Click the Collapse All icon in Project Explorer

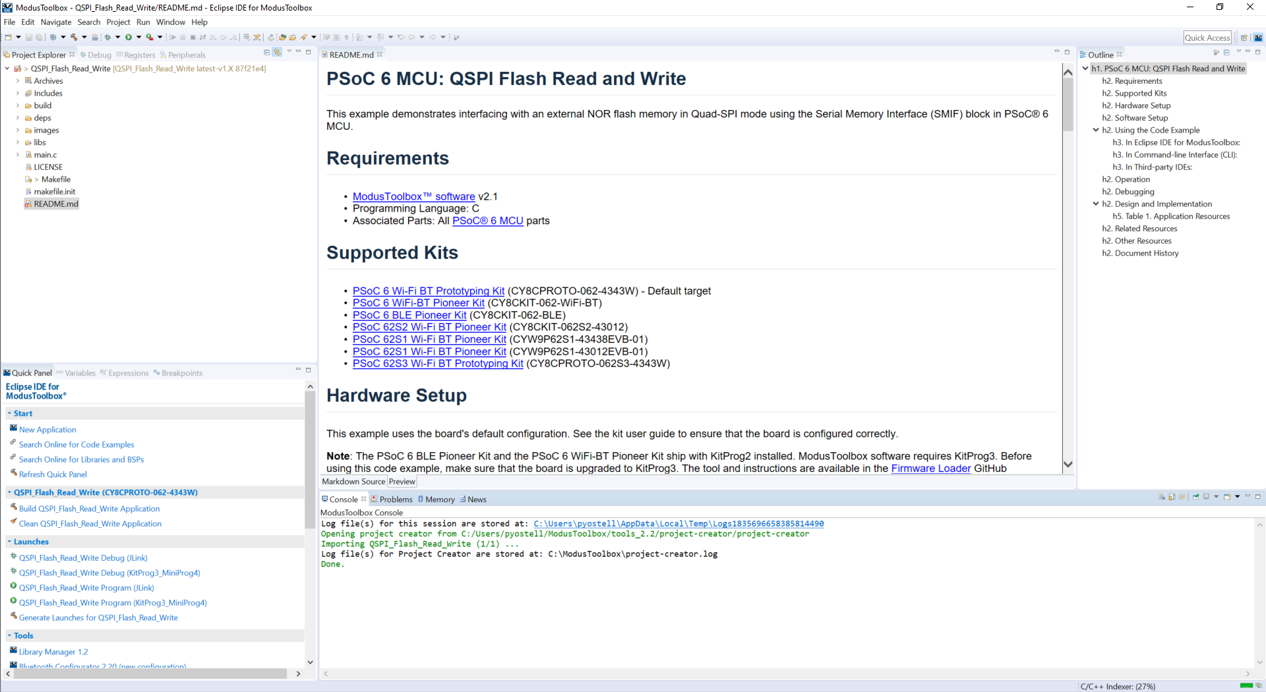point(267,53)
